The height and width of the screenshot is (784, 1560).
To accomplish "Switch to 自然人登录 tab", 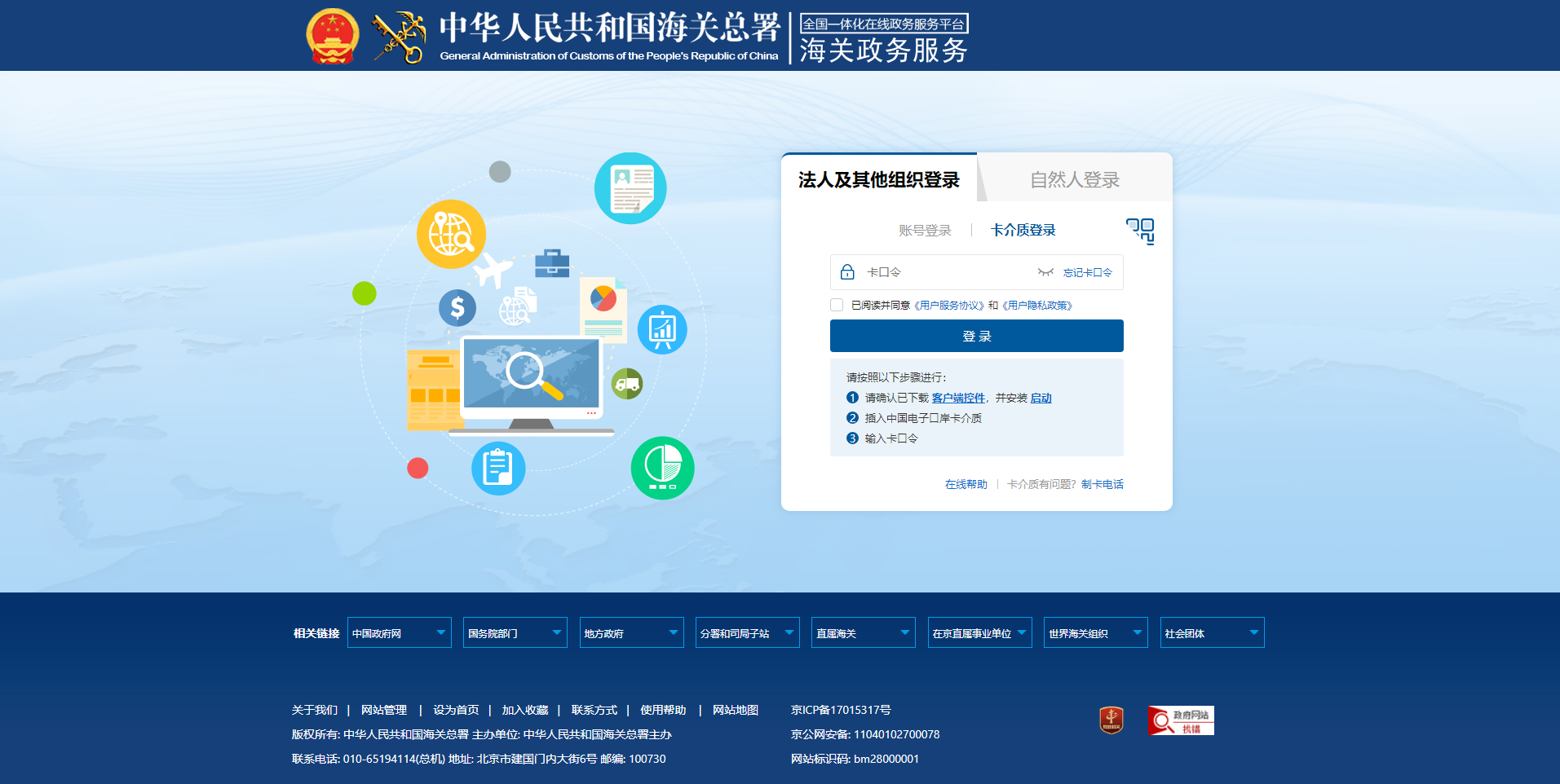I will (1074, 179).
